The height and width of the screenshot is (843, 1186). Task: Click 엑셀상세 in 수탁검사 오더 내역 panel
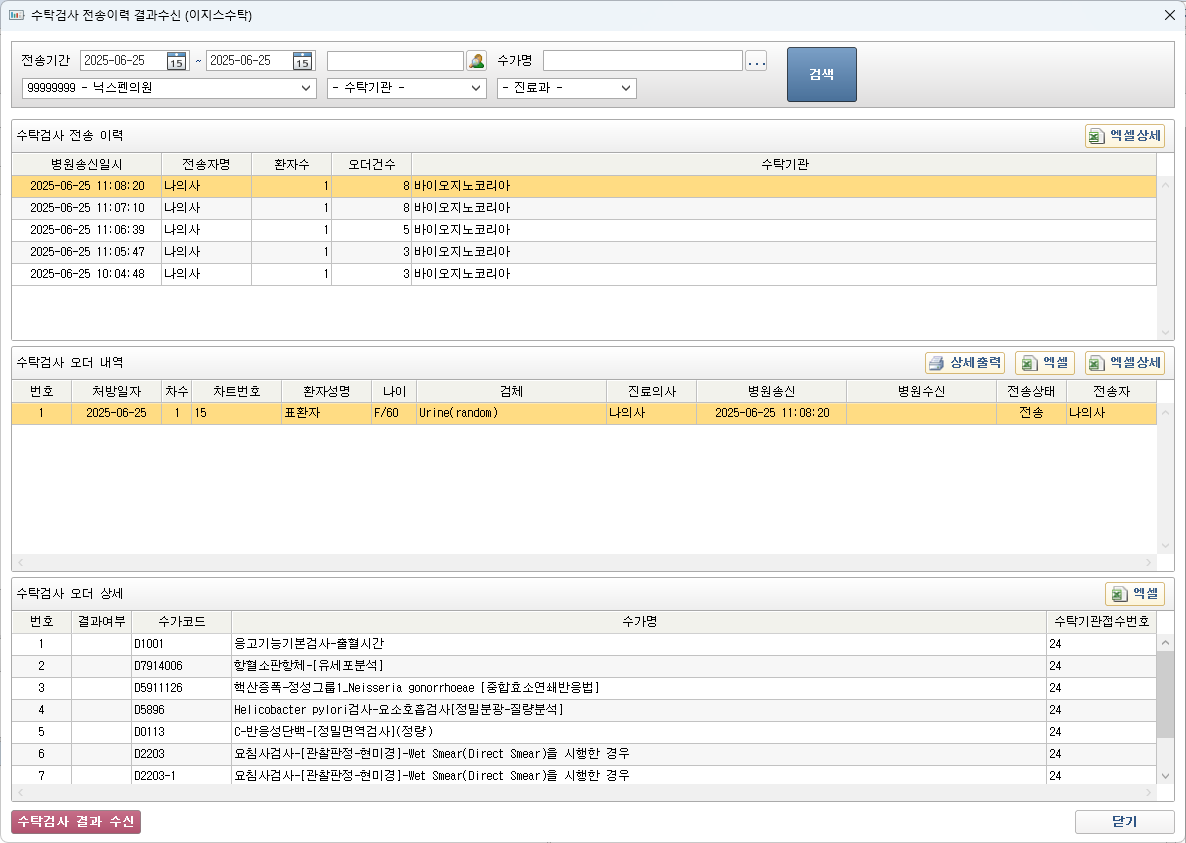point(1125,363)
